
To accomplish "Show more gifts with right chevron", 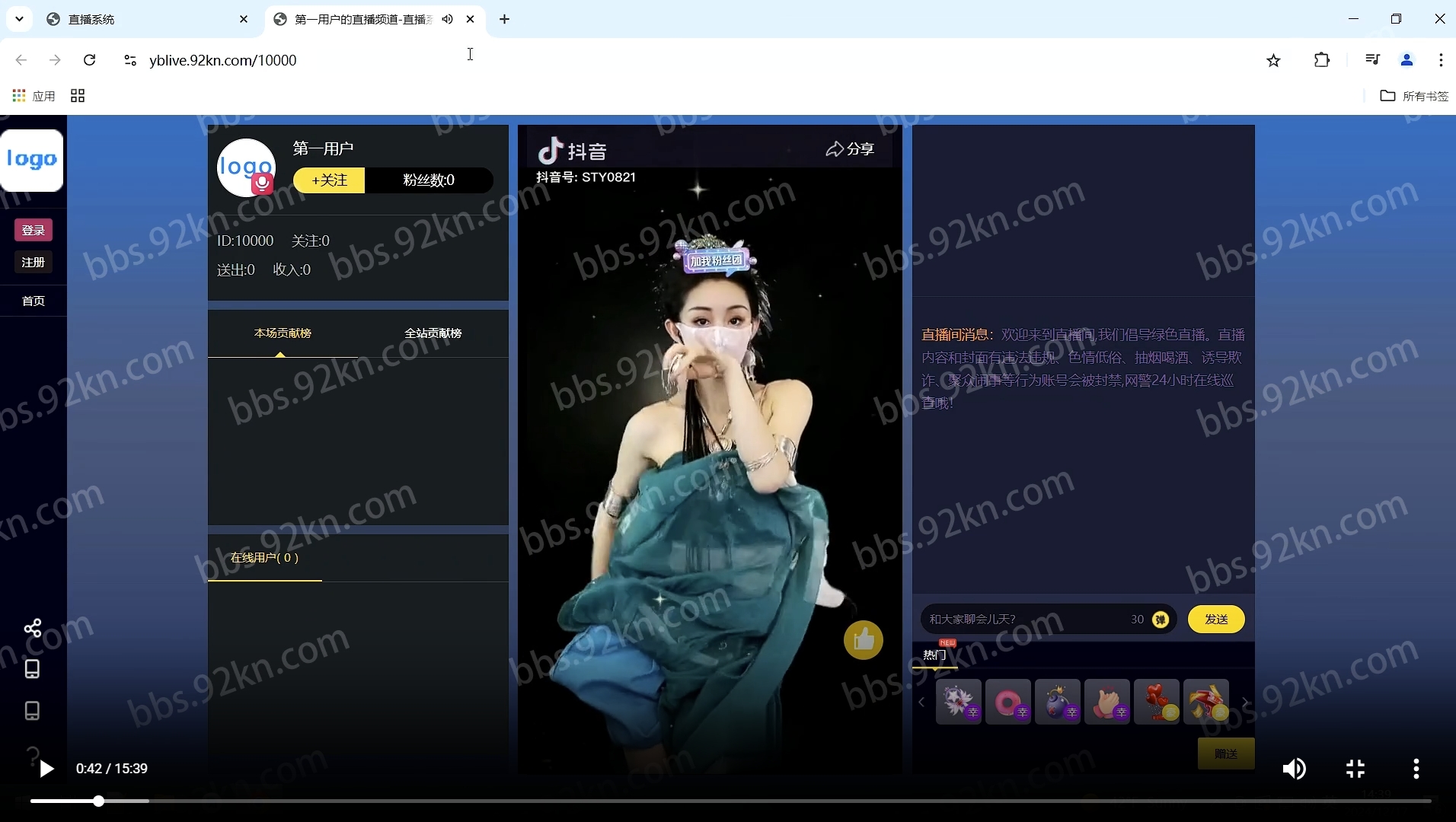I will (x=1245, y=703).
